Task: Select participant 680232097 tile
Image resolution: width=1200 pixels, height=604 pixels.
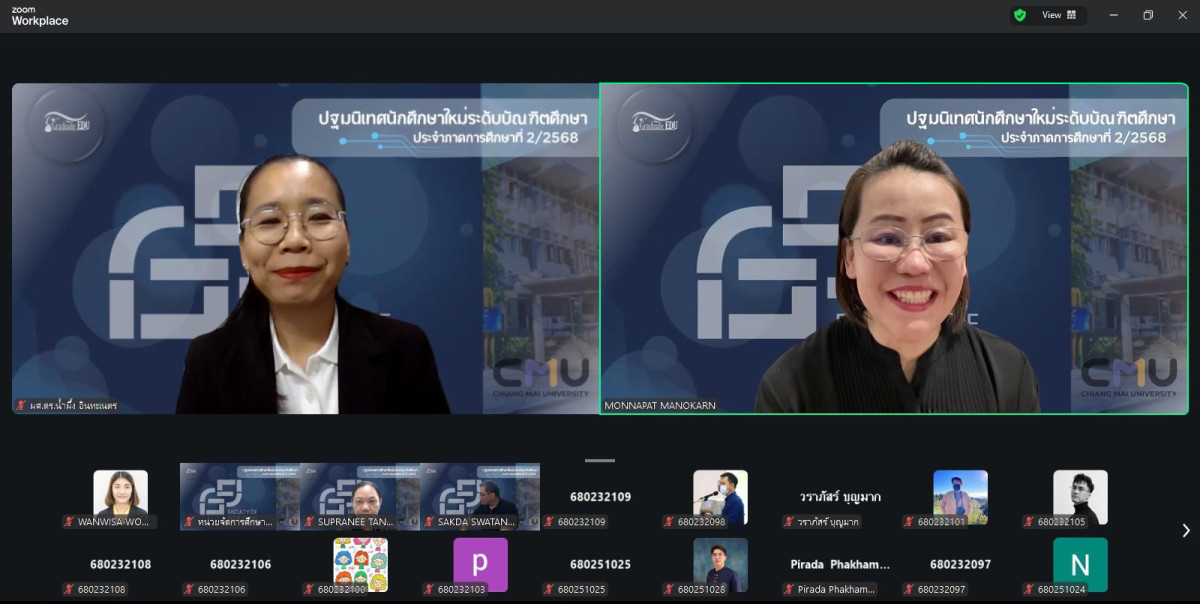Action: (x=960, y=565)
